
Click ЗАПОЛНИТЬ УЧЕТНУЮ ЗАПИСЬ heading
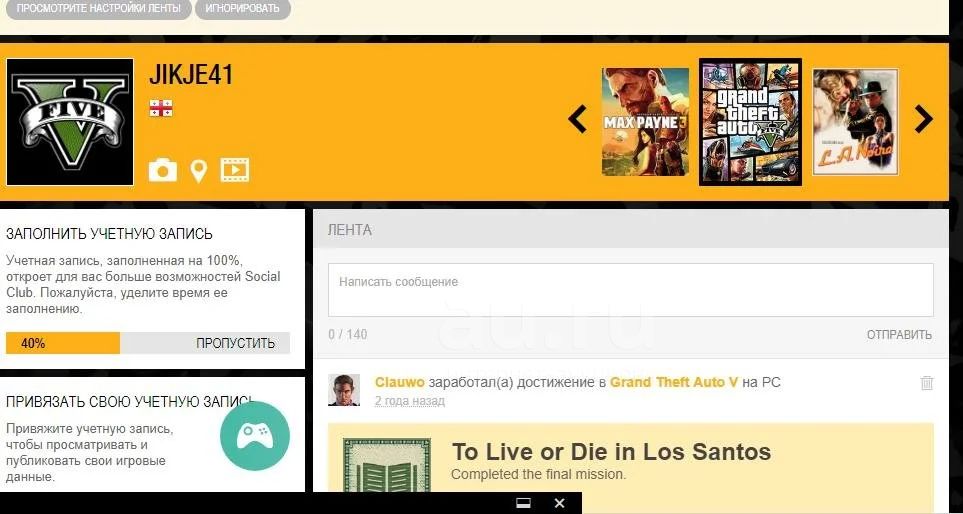click(109, 233)
